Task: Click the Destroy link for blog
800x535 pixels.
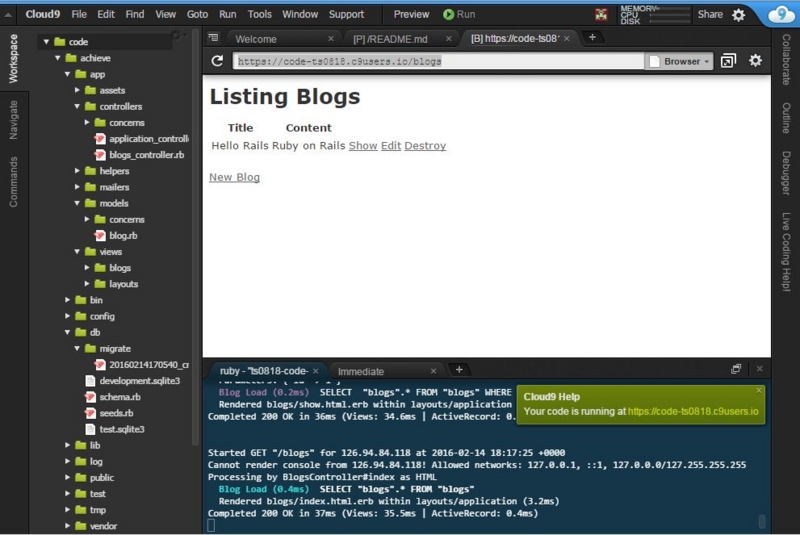Action: pyautogui.click(x=425, y=146)
